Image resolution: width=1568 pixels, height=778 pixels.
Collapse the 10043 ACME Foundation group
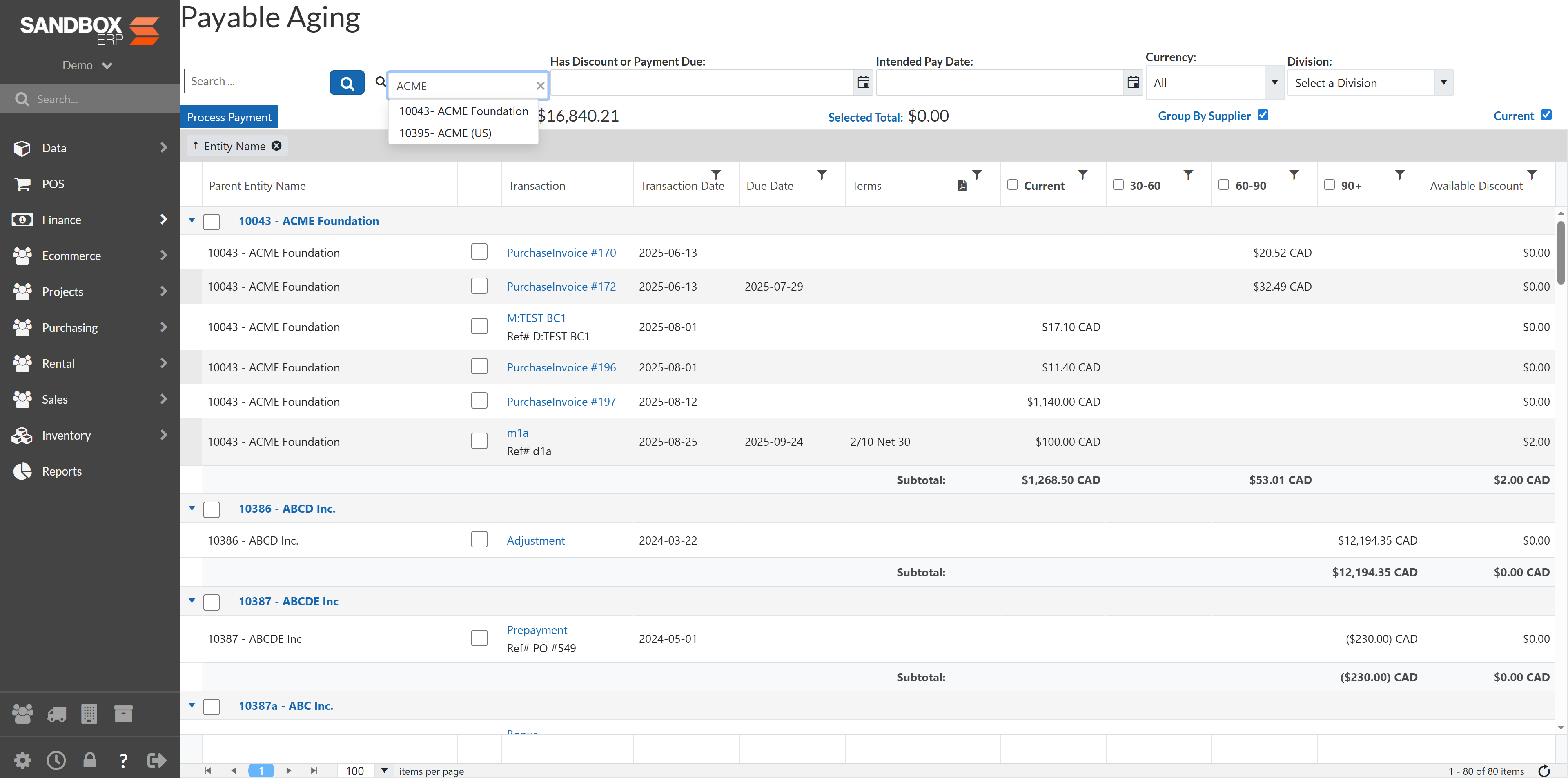(x=192, y=221)
